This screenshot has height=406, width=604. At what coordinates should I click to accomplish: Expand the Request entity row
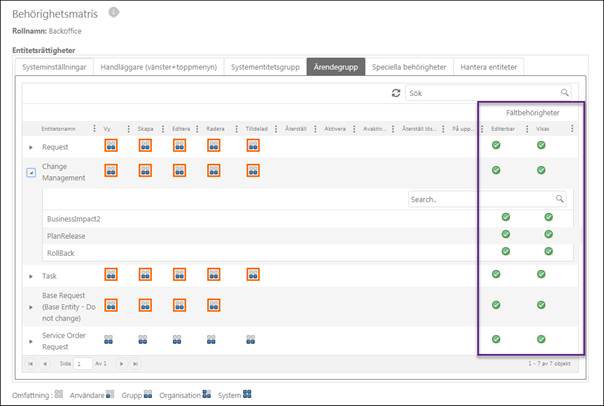tap(30, 146)
